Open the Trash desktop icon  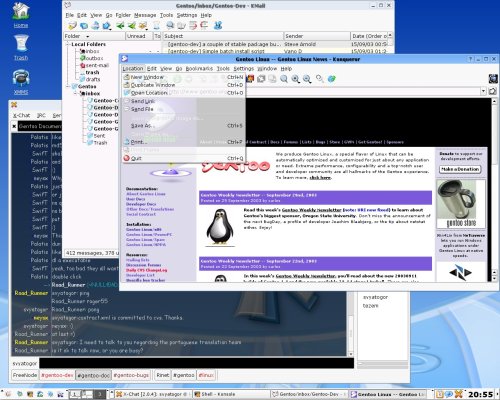(x=21, y=47)
